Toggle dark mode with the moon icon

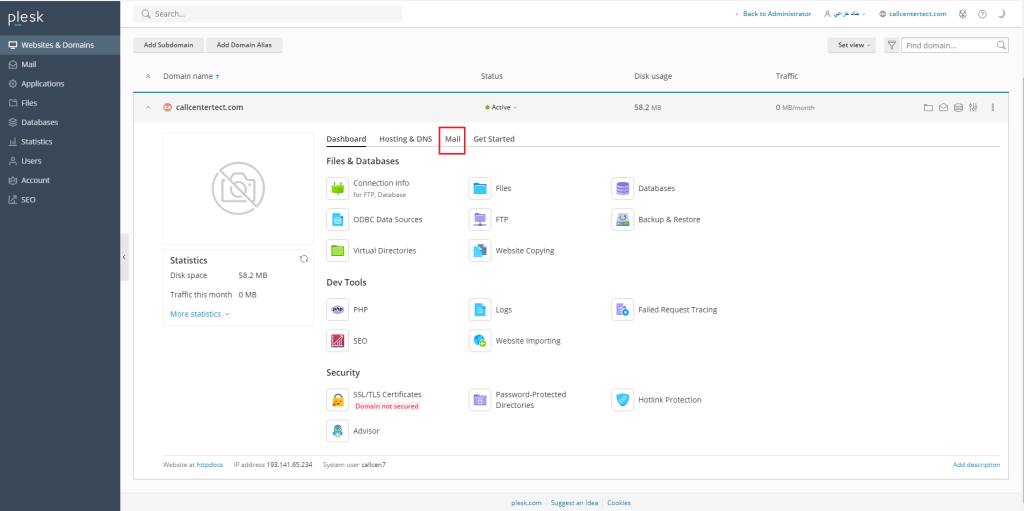1001,14
